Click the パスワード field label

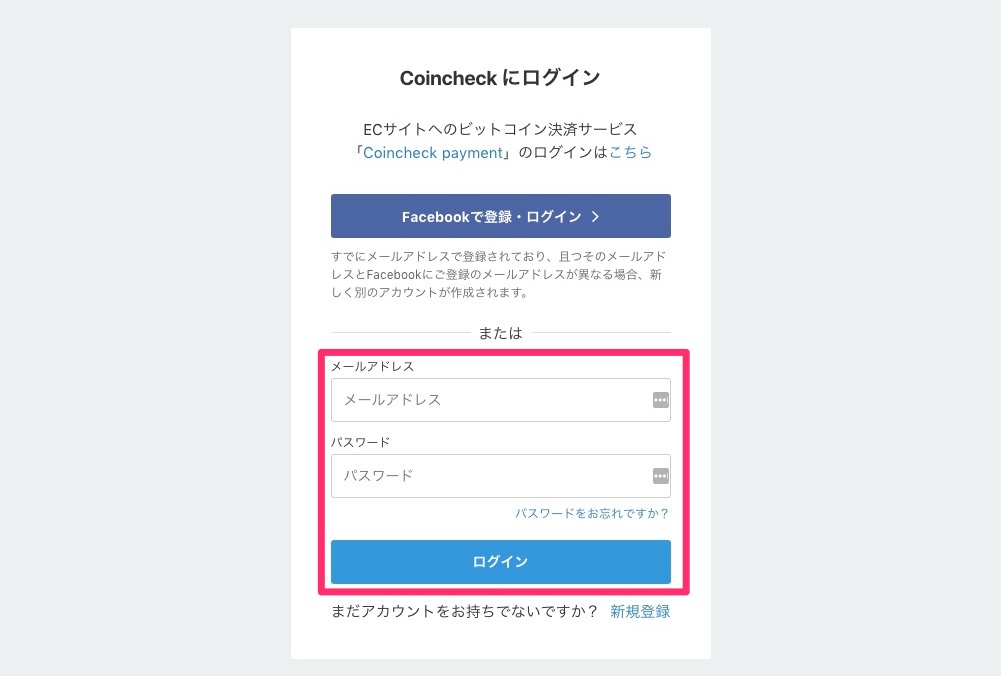pyautogui.click(x=360, y=442)
